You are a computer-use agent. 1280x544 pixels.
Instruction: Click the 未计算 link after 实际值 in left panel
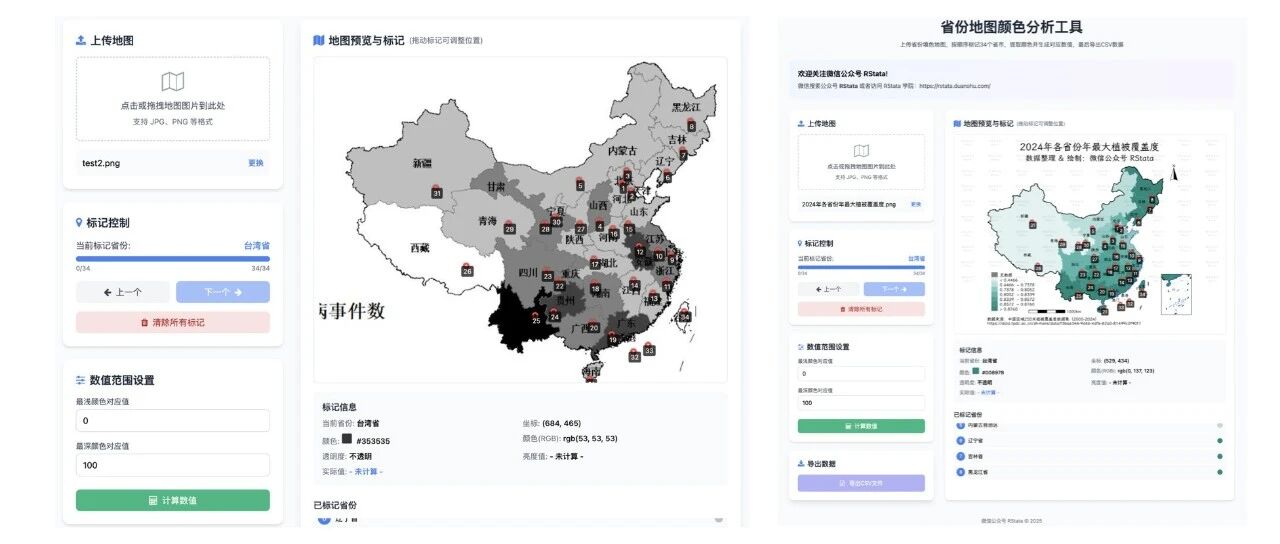pos(368,471)
